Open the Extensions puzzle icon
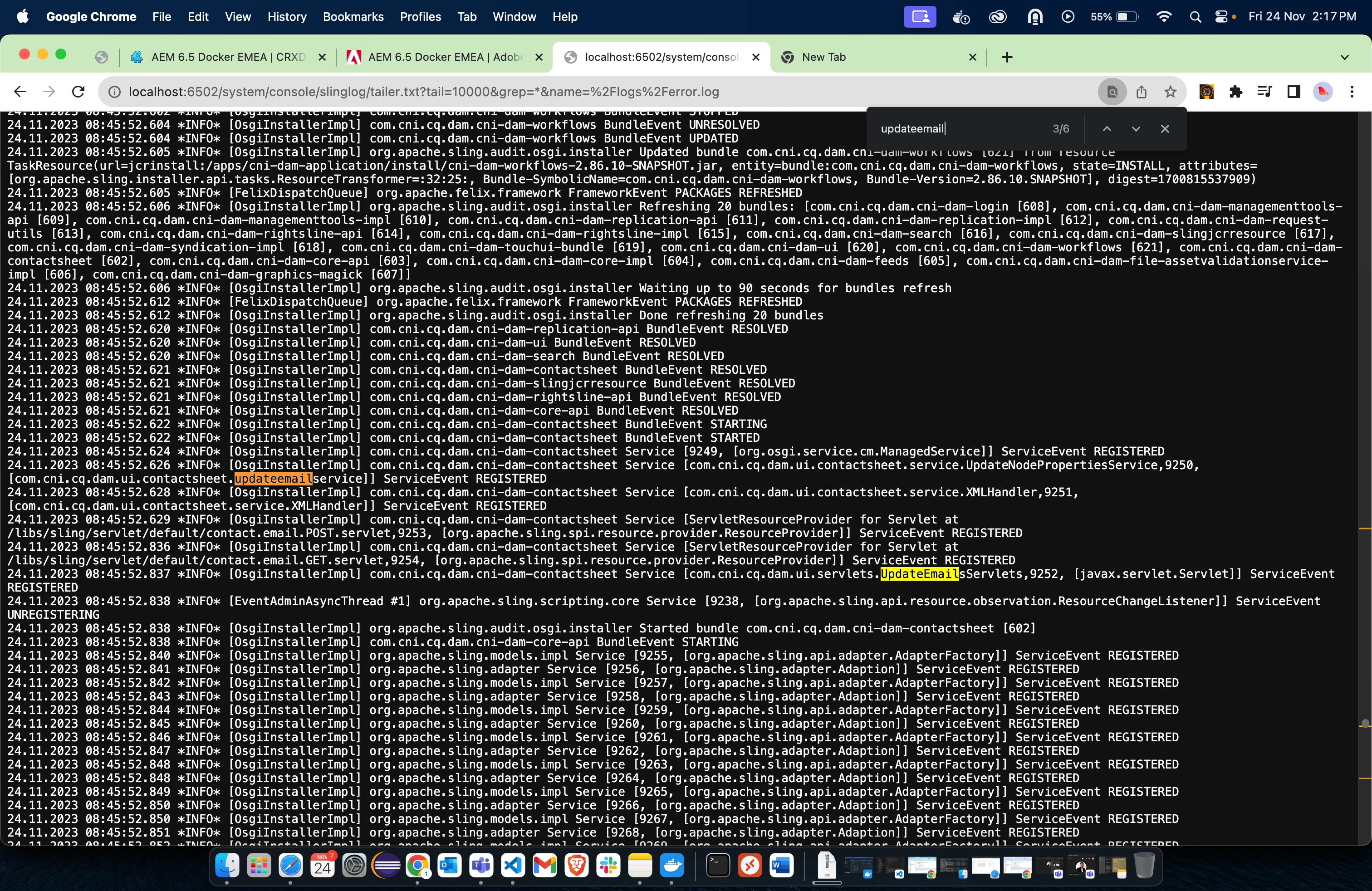Viewport: 1372px width, 891px height. 1235,92
